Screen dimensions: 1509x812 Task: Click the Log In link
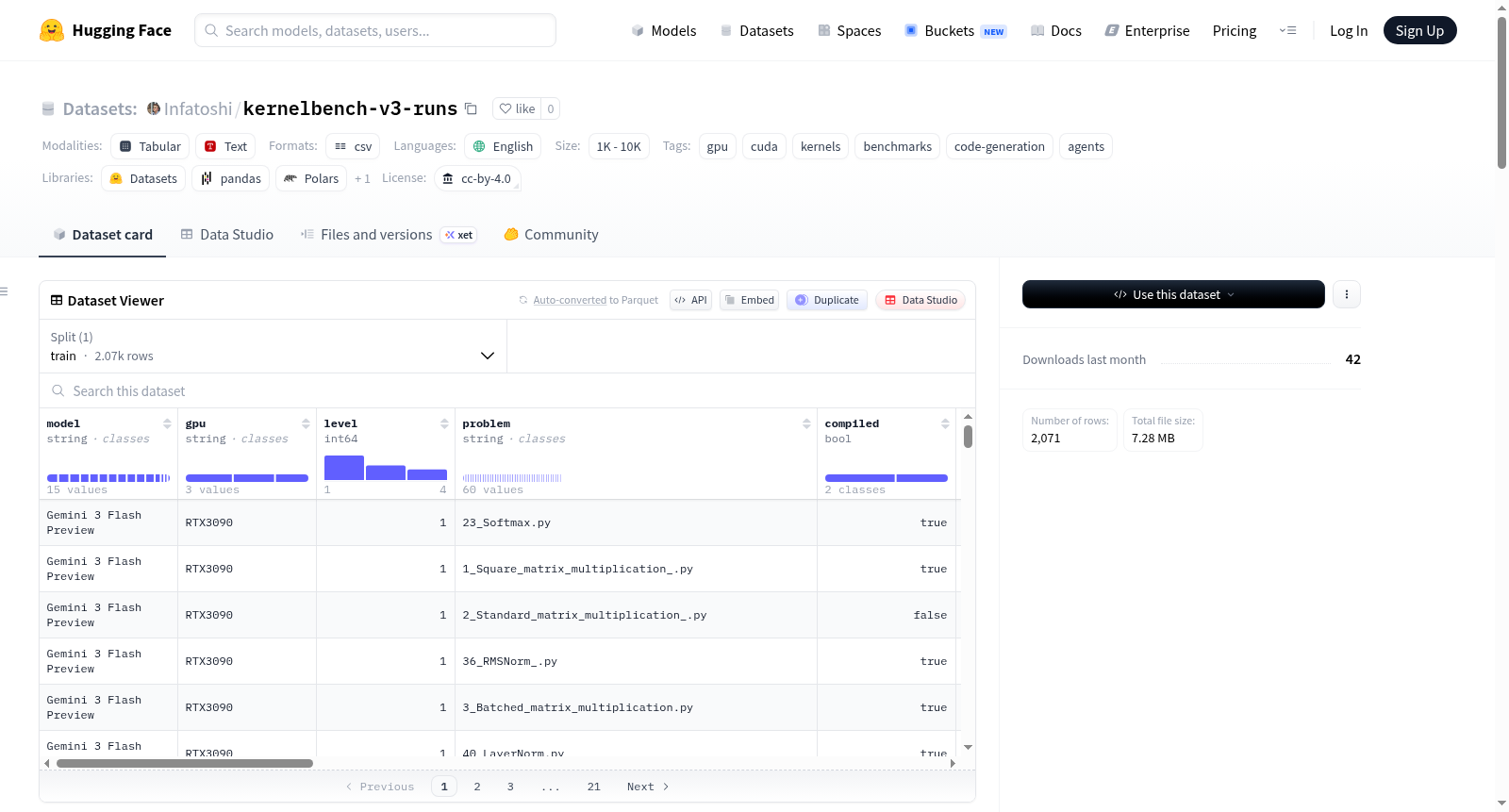tap(1349, 30)
